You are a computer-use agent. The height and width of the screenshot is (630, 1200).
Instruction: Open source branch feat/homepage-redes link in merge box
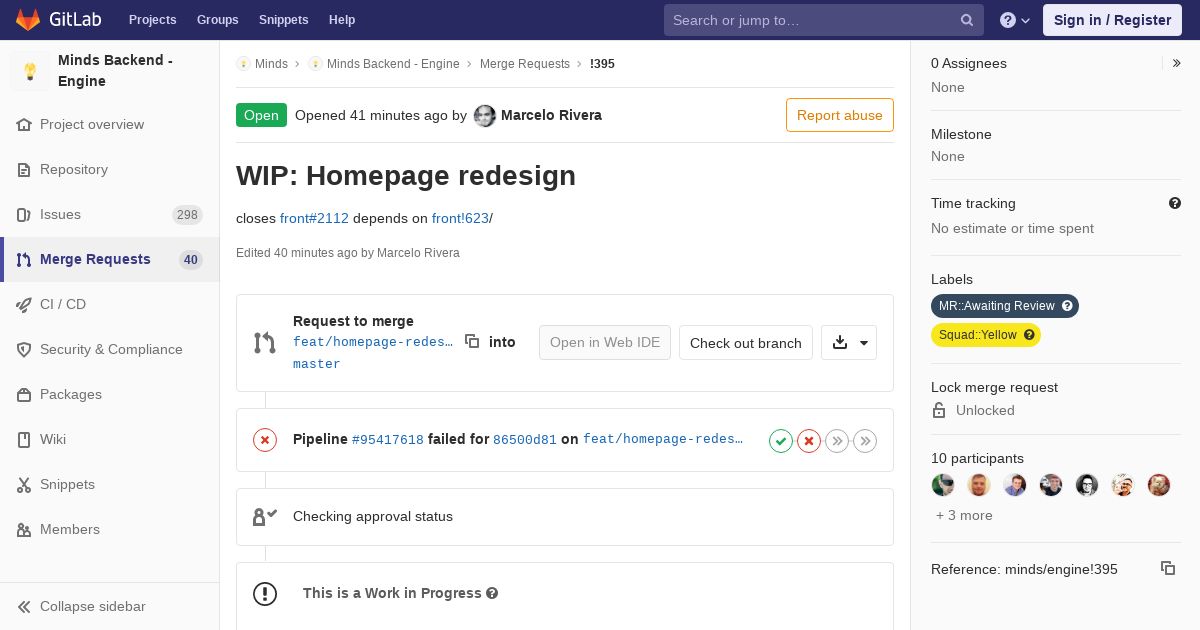(373, 342)
